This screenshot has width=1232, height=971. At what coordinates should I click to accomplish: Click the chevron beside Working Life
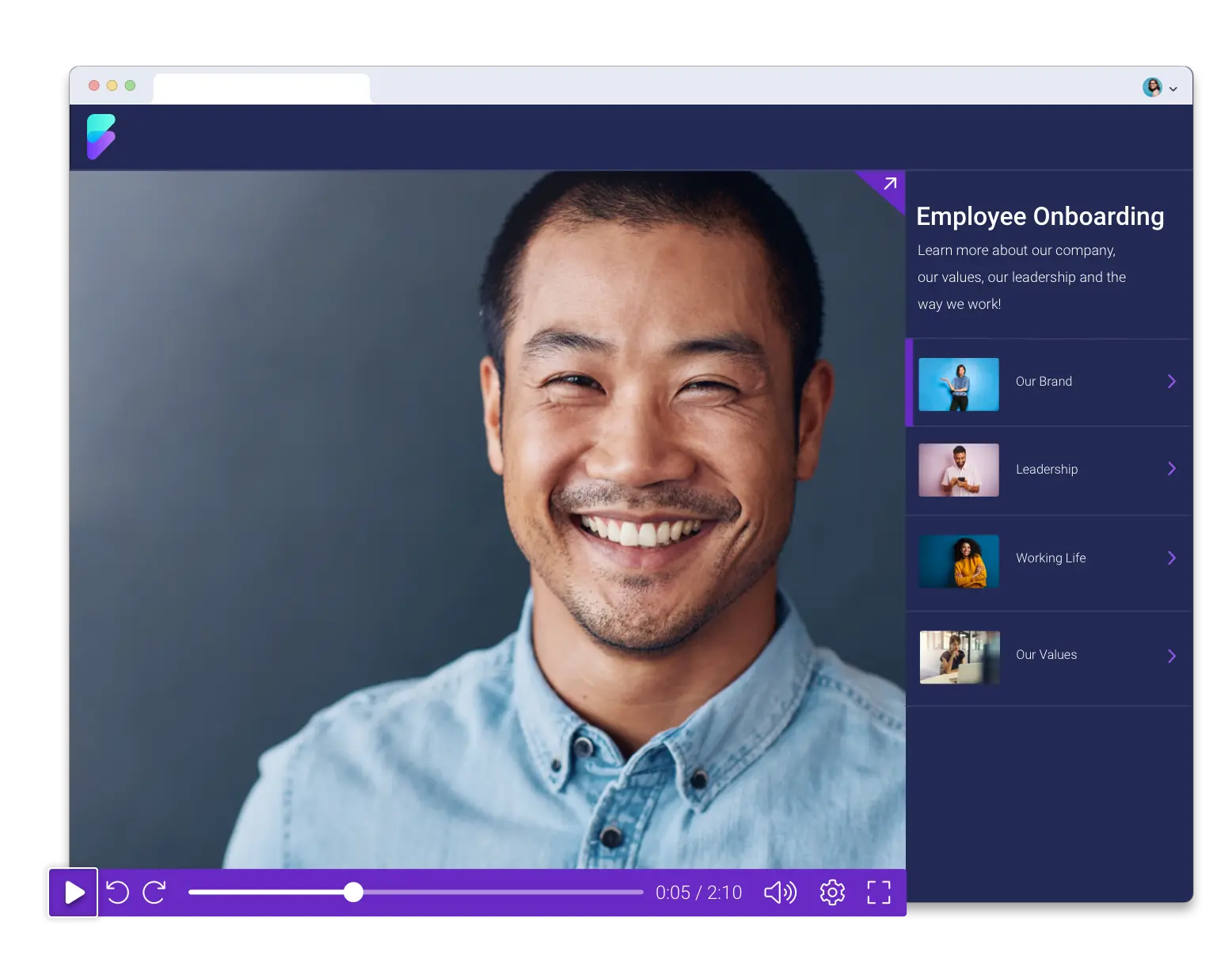point(1172,558)
